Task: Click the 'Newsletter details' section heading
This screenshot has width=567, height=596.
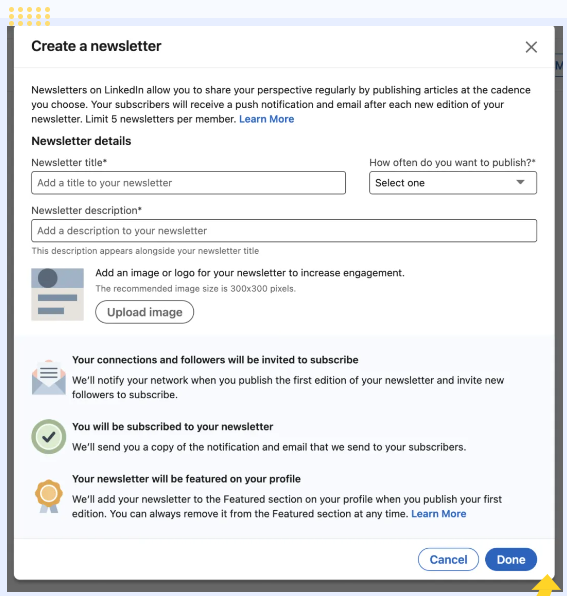Action: [81, 141]
